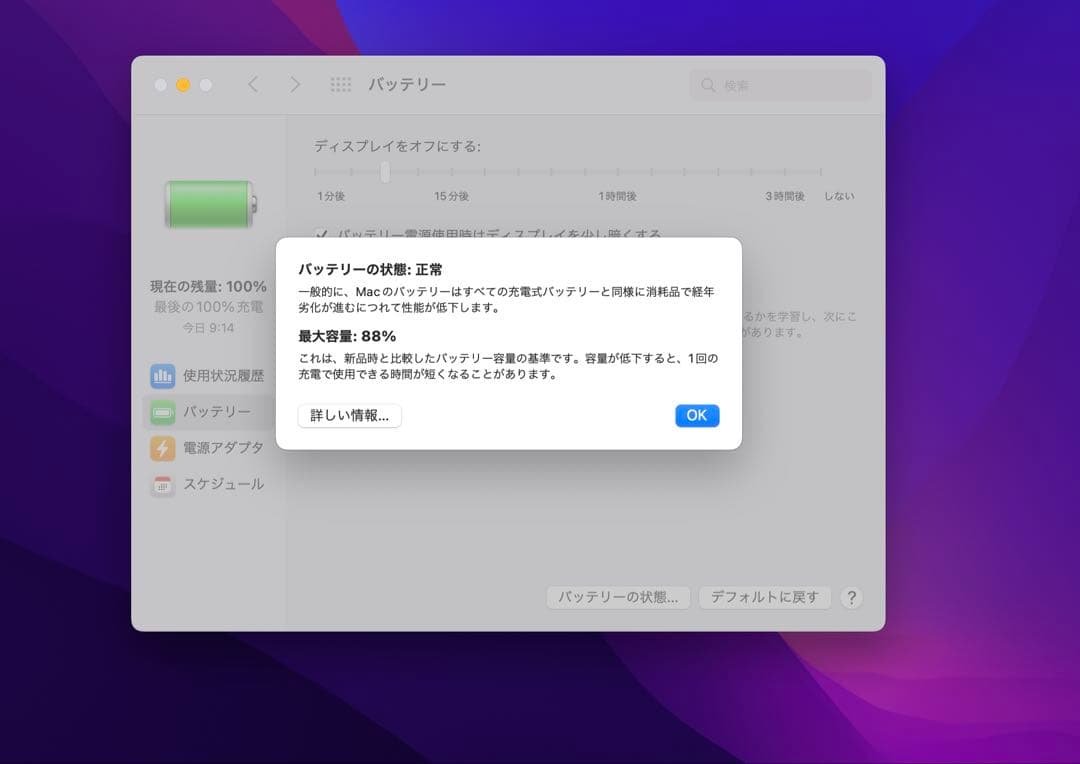The height and width of the screenshot is (764, 1080).
Task: Click the バッテリーの状態 button
Action: coord(618,597)
